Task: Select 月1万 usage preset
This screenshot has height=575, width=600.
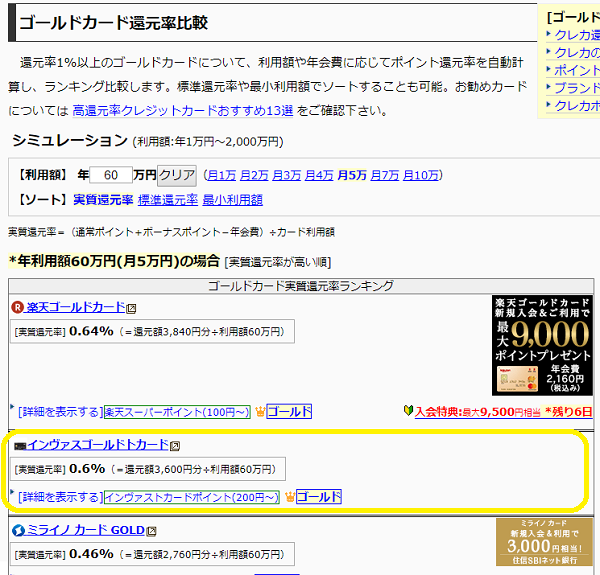Action: tap(222, 175)
